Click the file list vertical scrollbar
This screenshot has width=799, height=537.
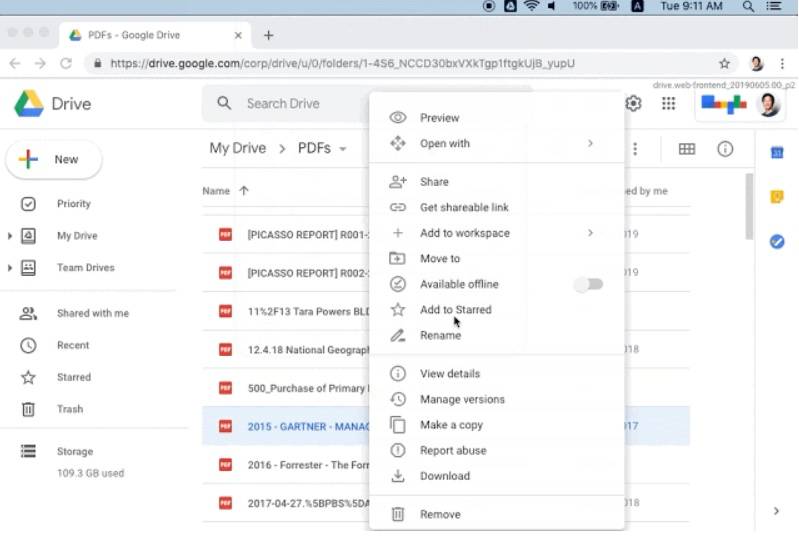749,206
